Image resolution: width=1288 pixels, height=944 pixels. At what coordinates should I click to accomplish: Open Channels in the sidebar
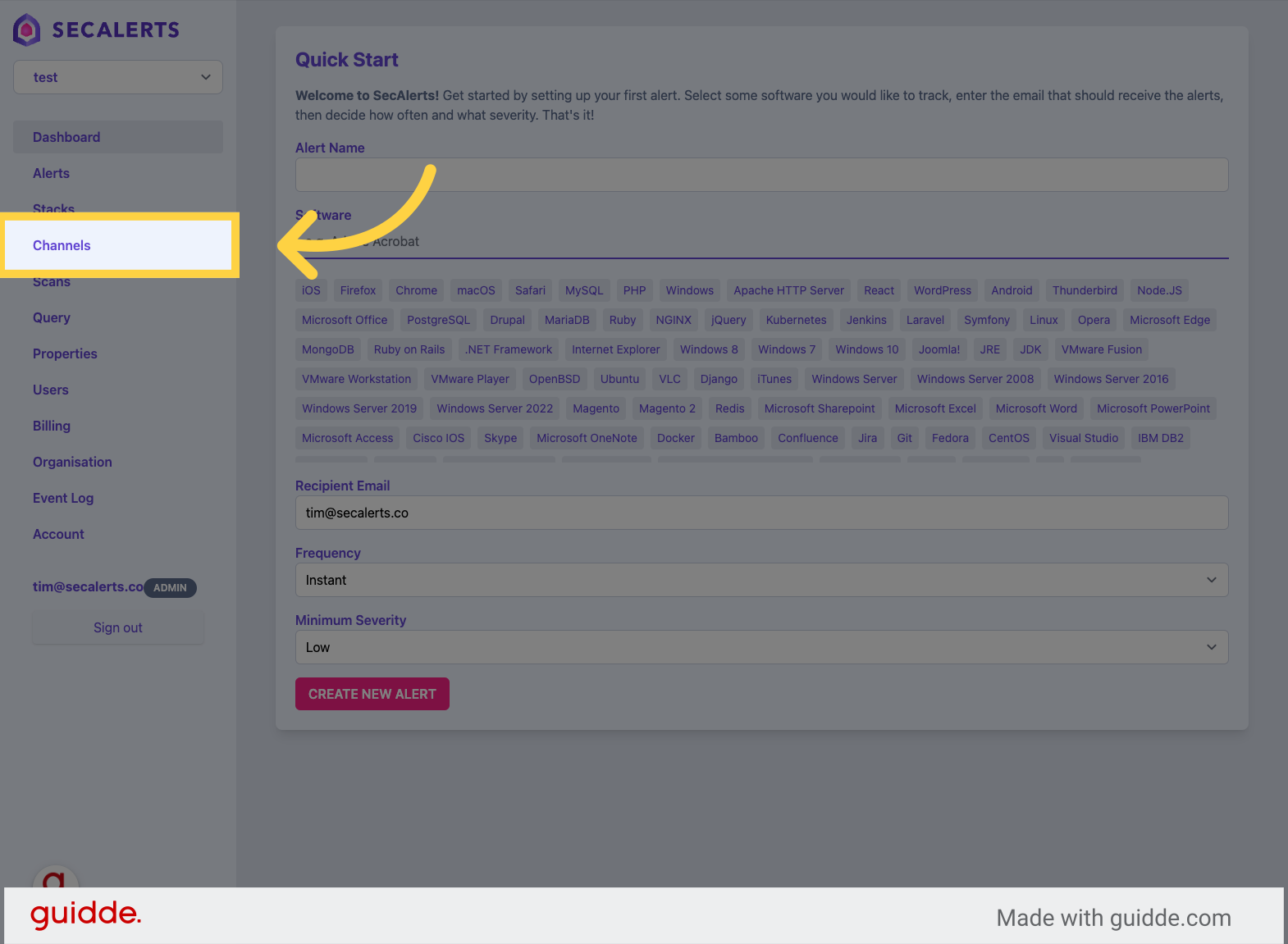[x=119, y=245]
